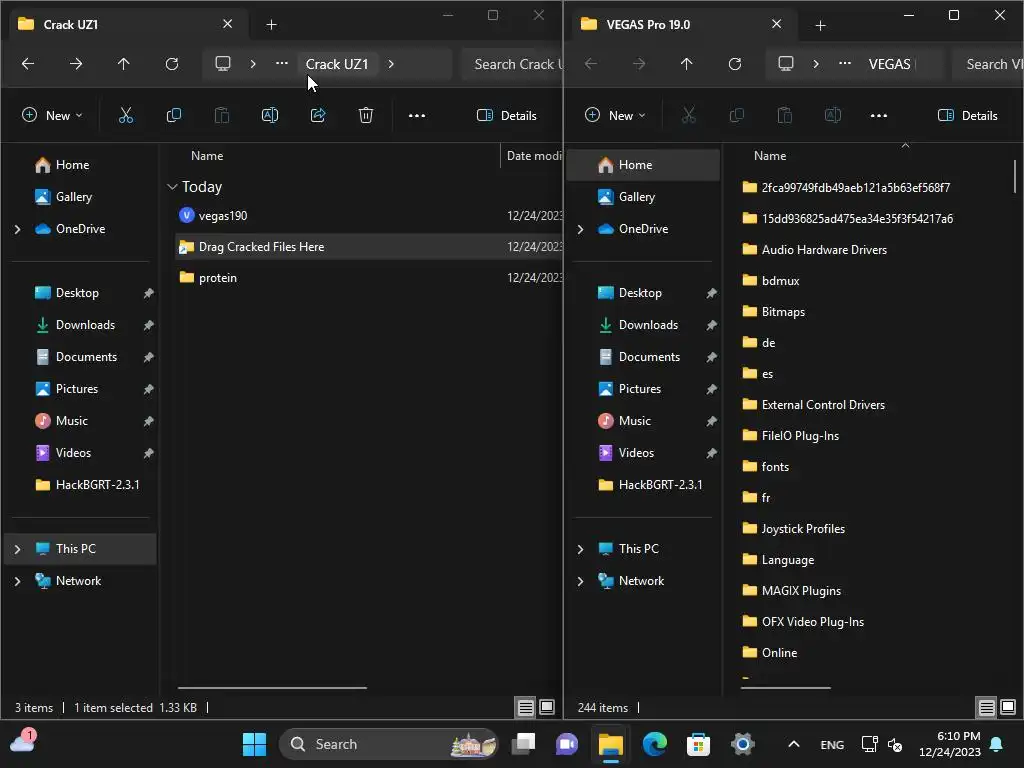This screenshot has height=768, width=1024.
Task: Click Crack UZ1 breadcrumb in address bar
Action: pyautogui.click(x=337, y=64)
